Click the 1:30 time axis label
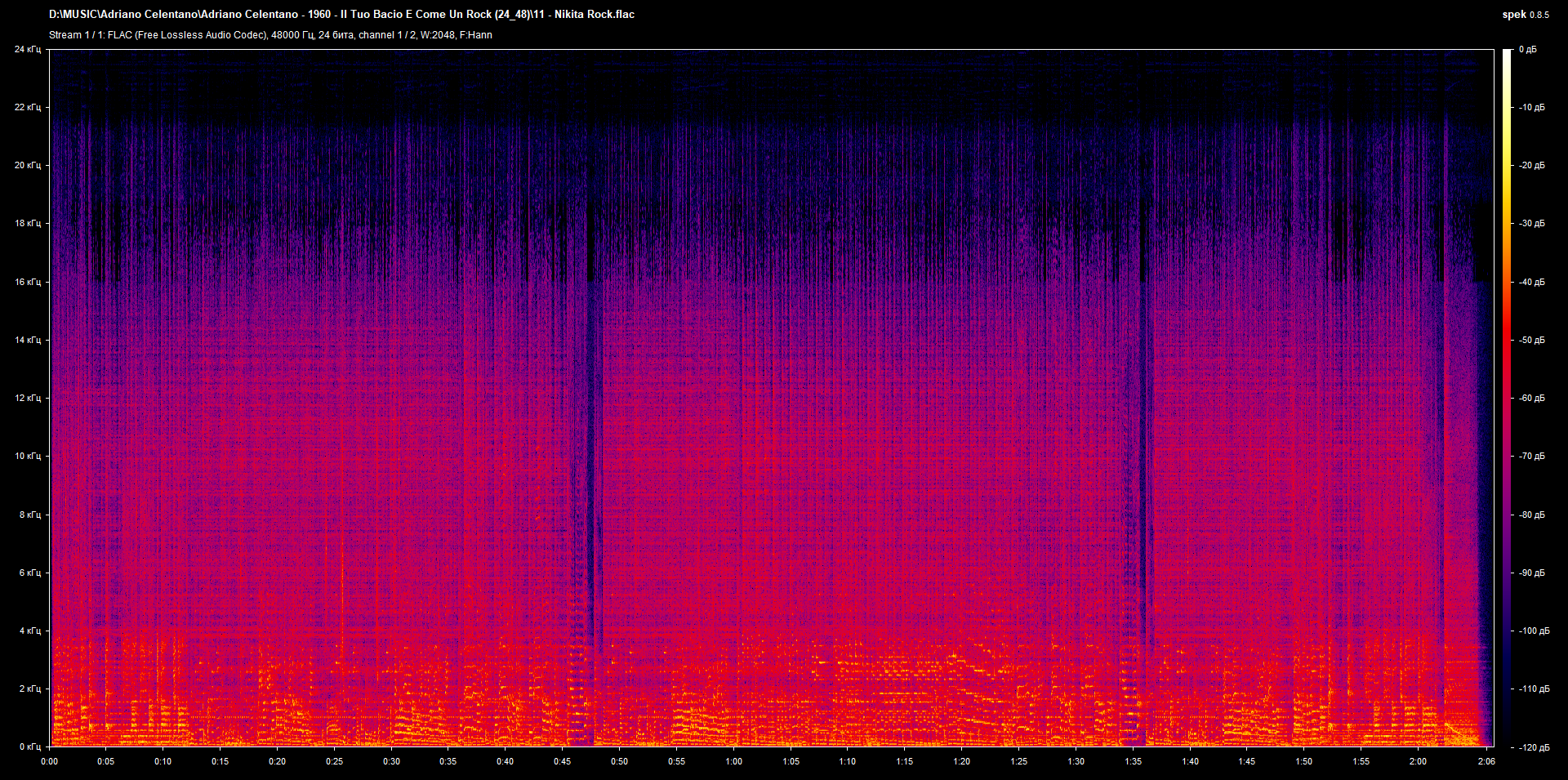 click(x=1076, y=762)
